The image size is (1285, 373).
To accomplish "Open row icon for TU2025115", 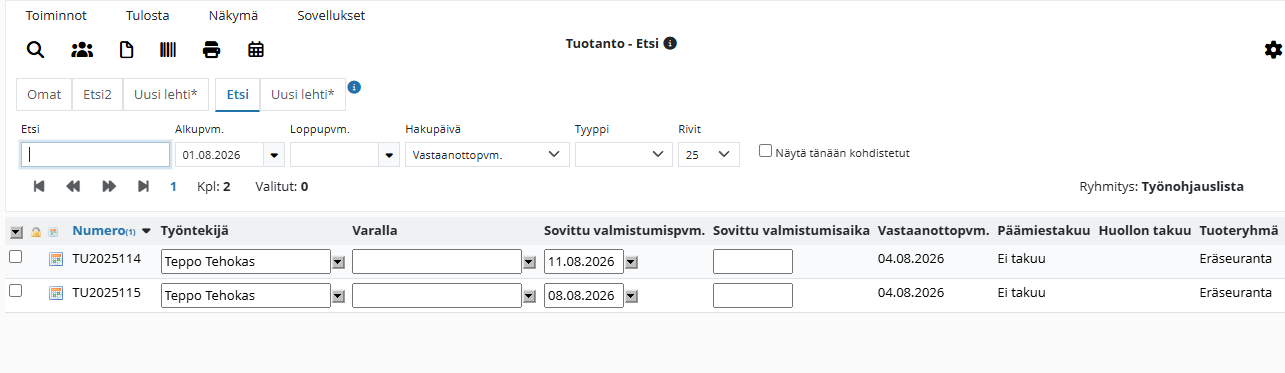I will [56, 292].
